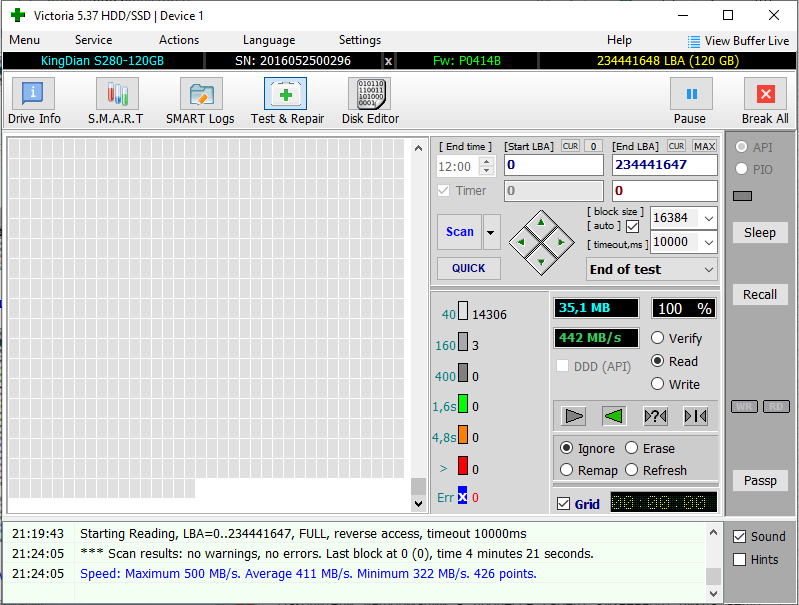Open the Language menu
The image size is (799, 605).
[x=269, y=40]
